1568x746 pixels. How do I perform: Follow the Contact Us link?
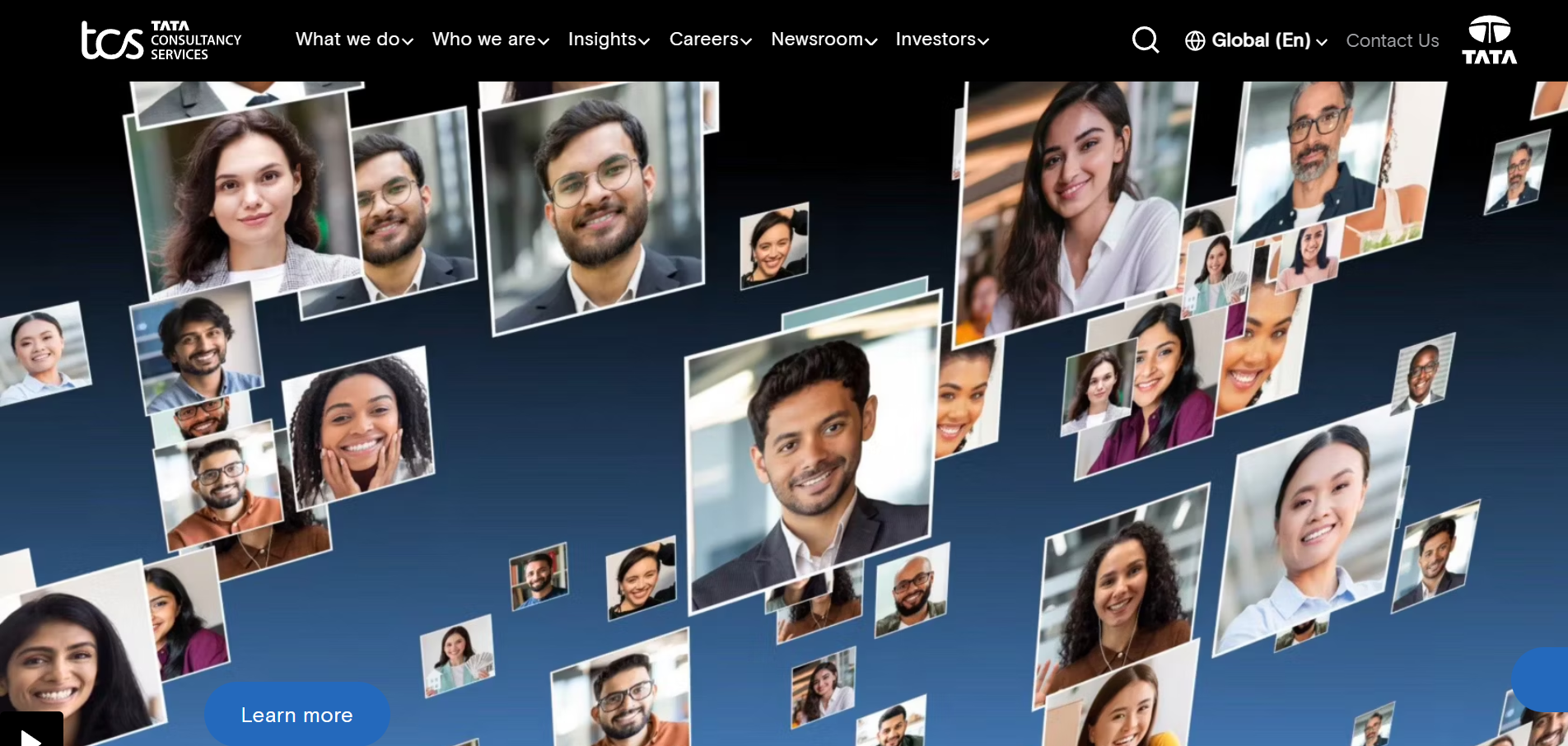pyautogui.click(x=1393, y=40)
